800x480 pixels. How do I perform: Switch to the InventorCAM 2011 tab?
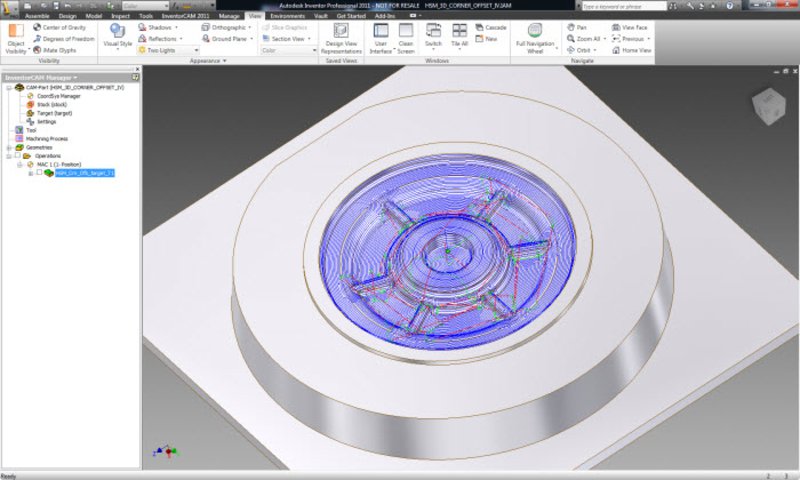click(x=187, y=16)
